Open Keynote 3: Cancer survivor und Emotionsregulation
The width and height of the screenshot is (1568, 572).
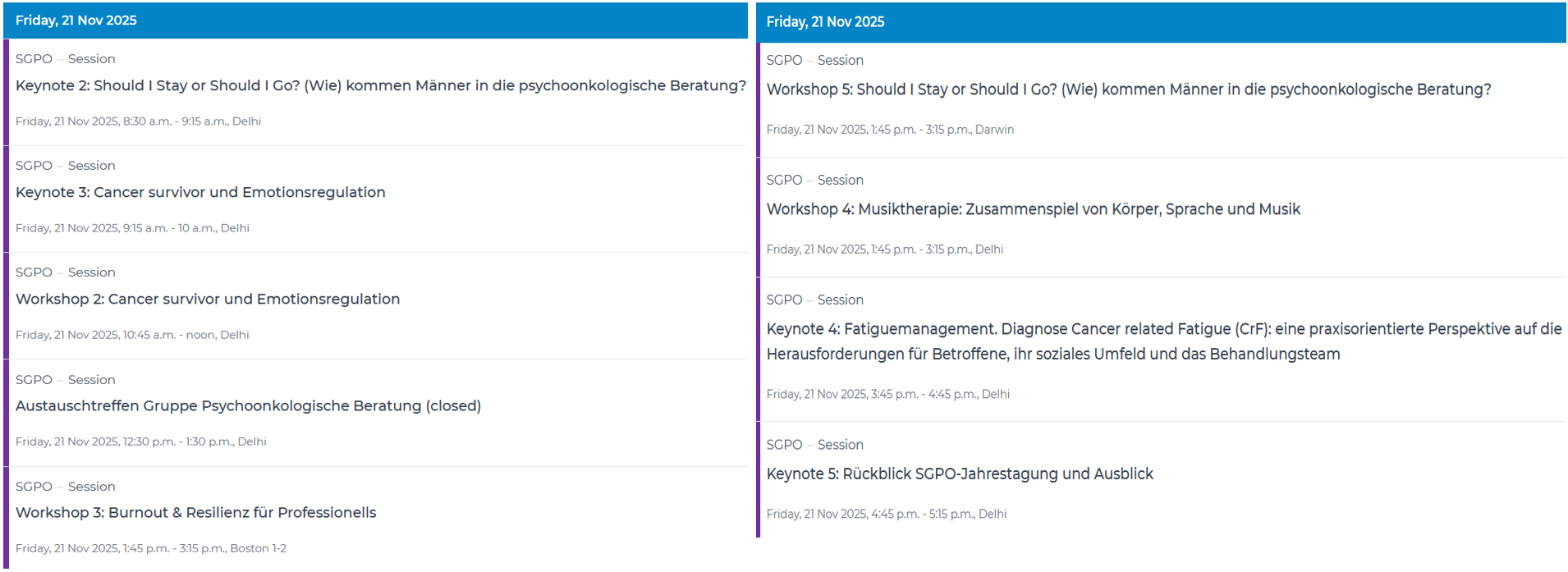click(x=200, y=192)
